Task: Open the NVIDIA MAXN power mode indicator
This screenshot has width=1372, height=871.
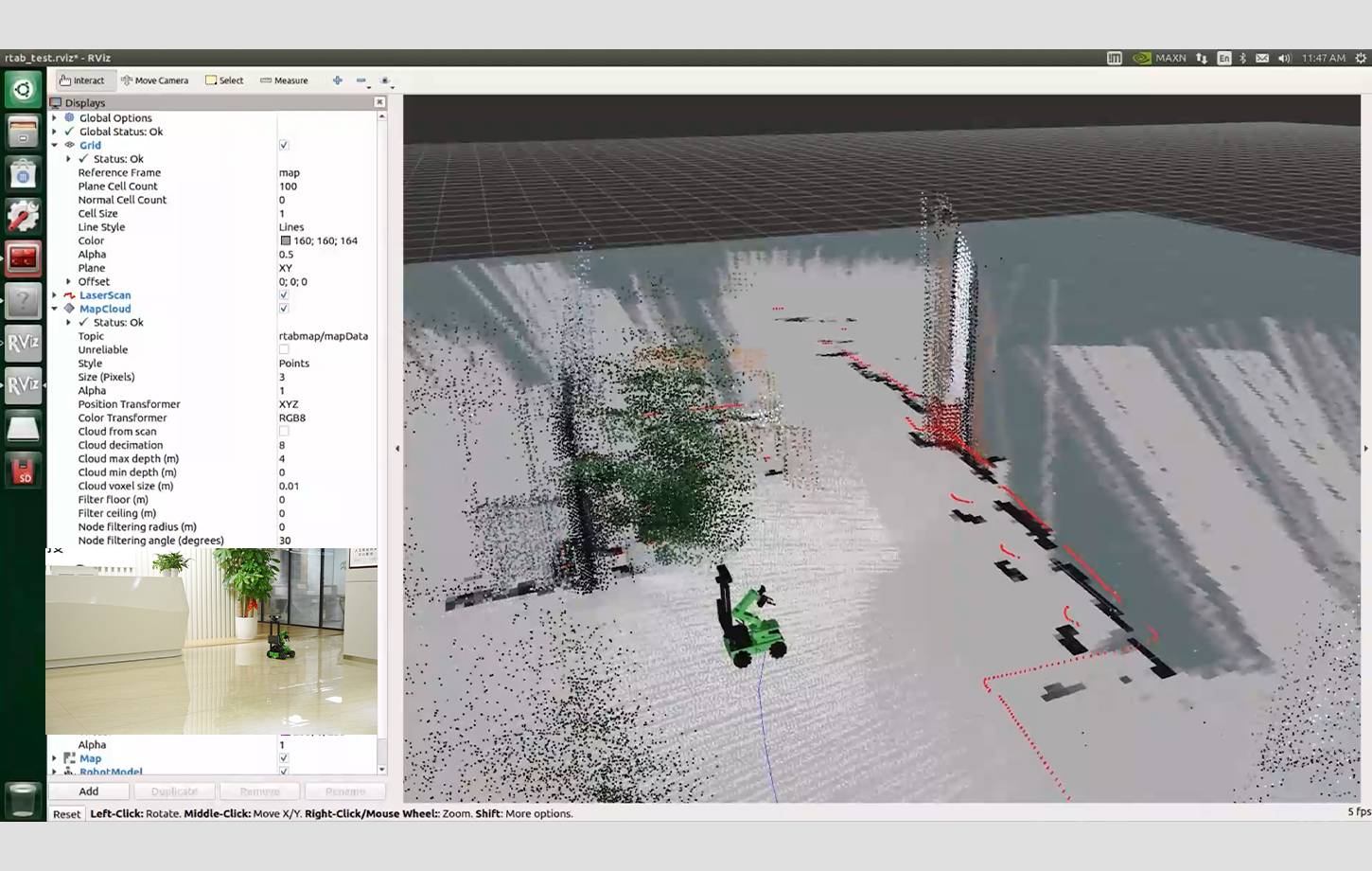Action: pyautogui.click(x=1159, y=58)
